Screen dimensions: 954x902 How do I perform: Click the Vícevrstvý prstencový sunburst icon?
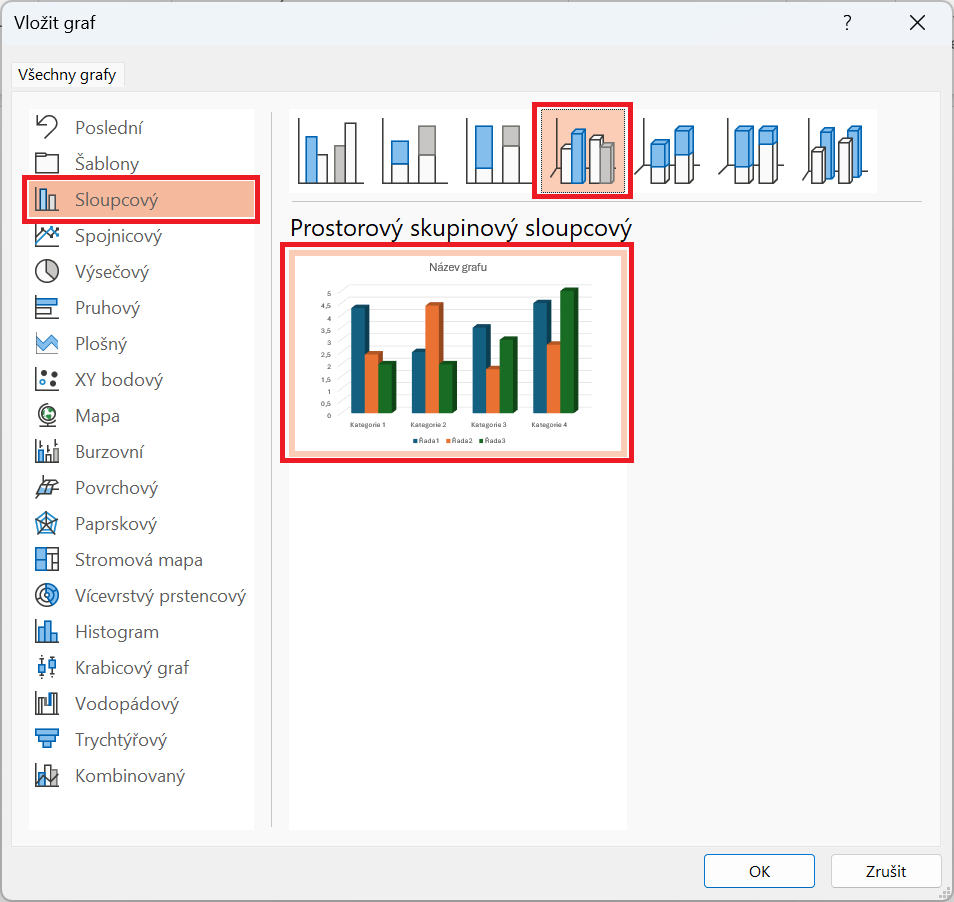pyautogui.click(x=47, y=595)
